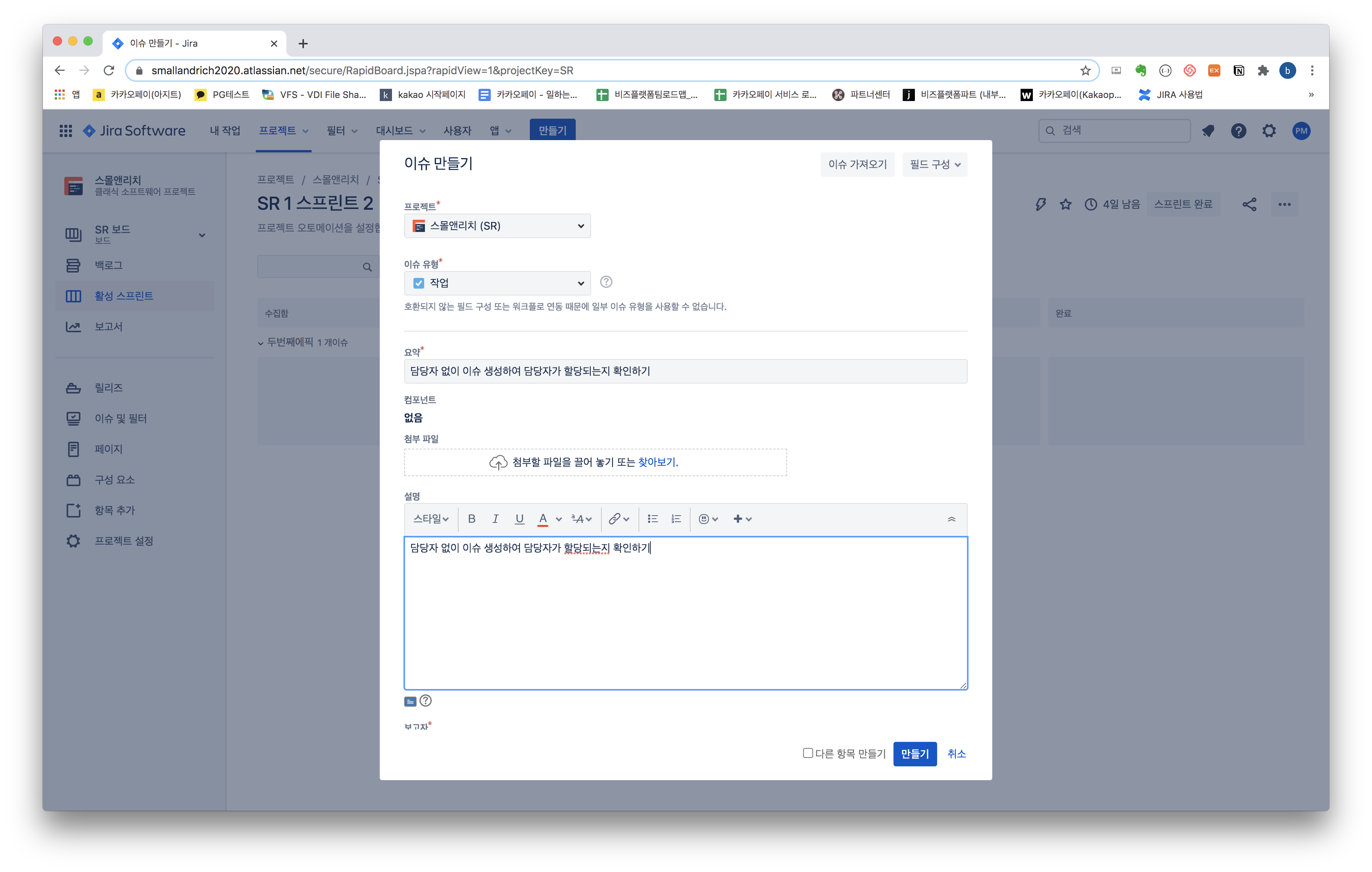
Task: Open the emoji picker icon
Action: click(704, 519)
